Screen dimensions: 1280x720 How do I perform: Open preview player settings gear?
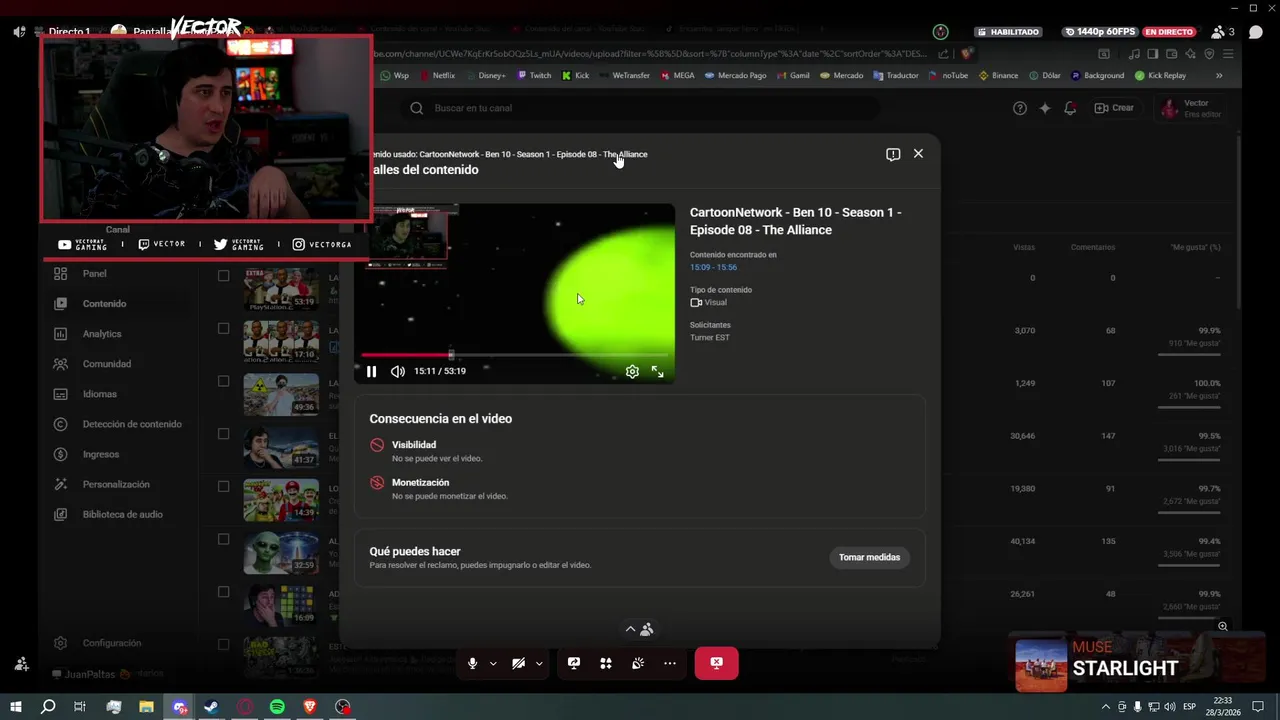point(632,371)
